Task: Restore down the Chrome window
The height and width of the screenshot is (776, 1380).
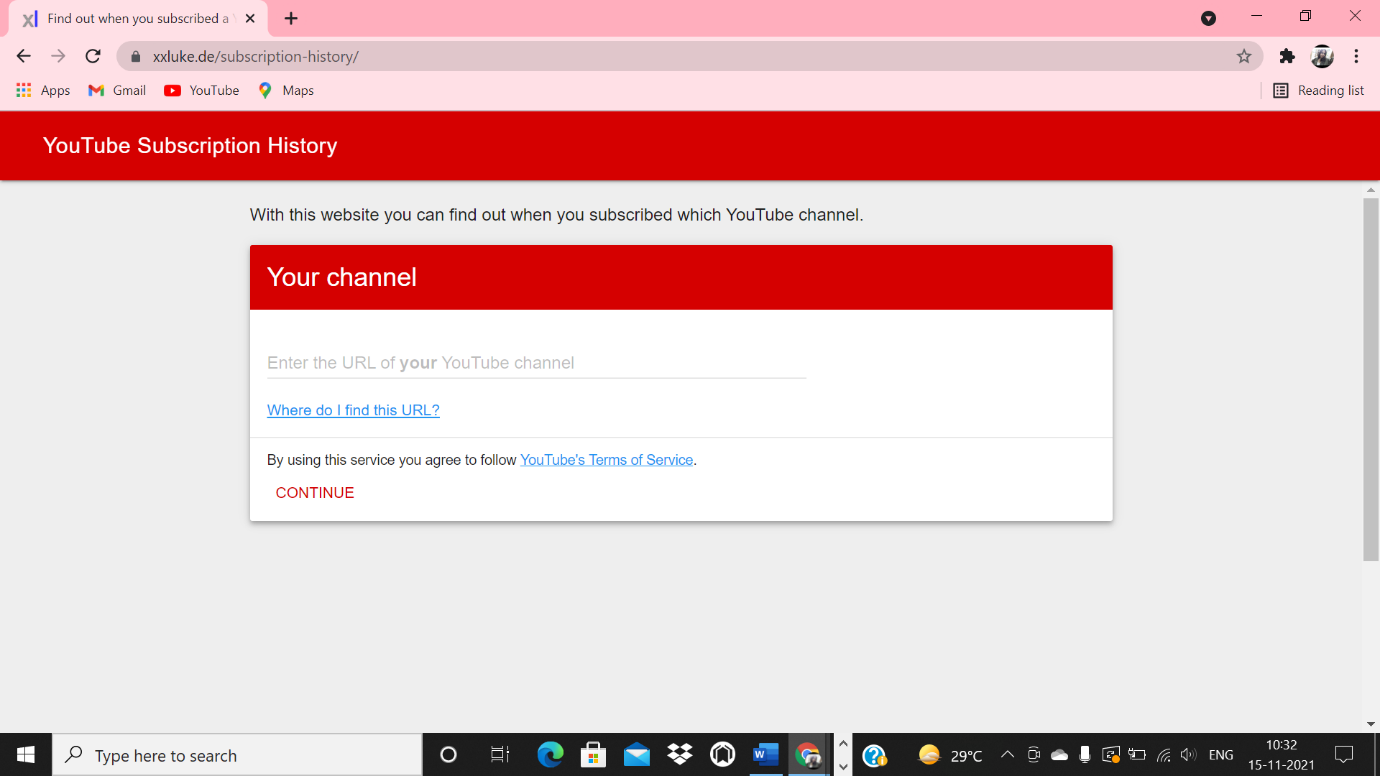Action: point(1305,16)
